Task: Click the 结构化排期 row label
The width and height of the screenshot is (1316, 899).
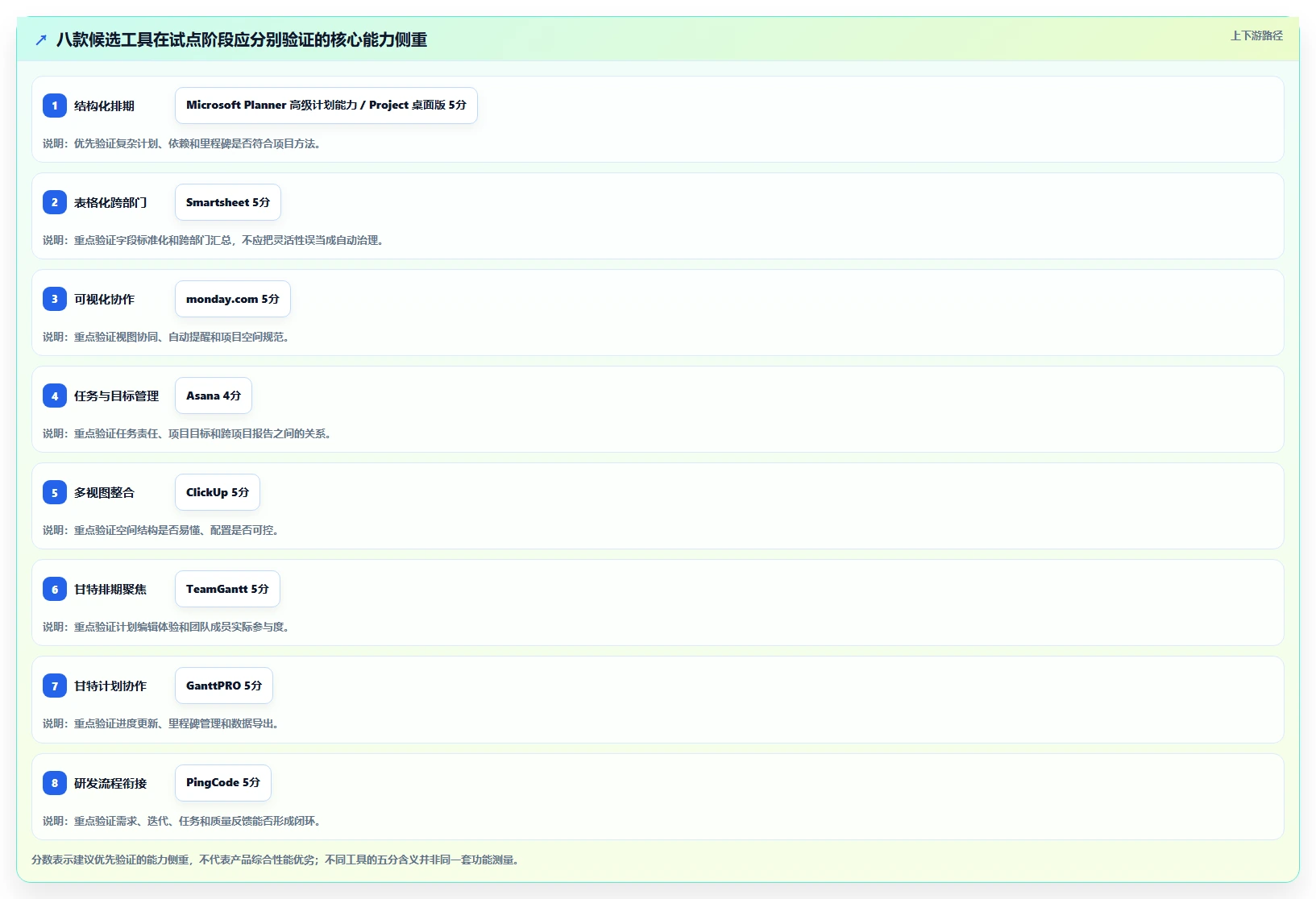Action: coord(104,106)
